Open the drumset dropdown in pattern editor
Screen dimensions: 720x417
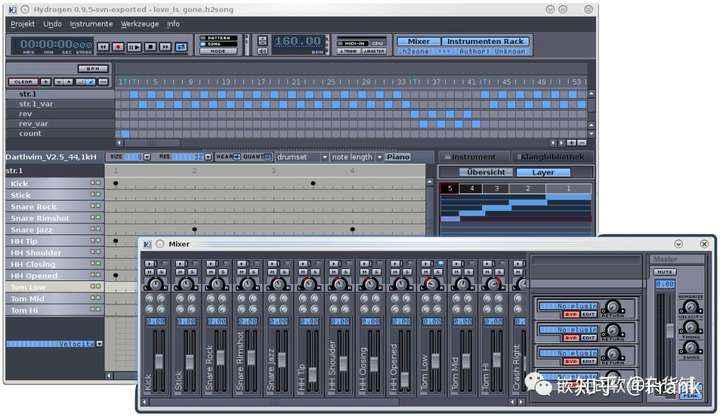tap(298, 157)
